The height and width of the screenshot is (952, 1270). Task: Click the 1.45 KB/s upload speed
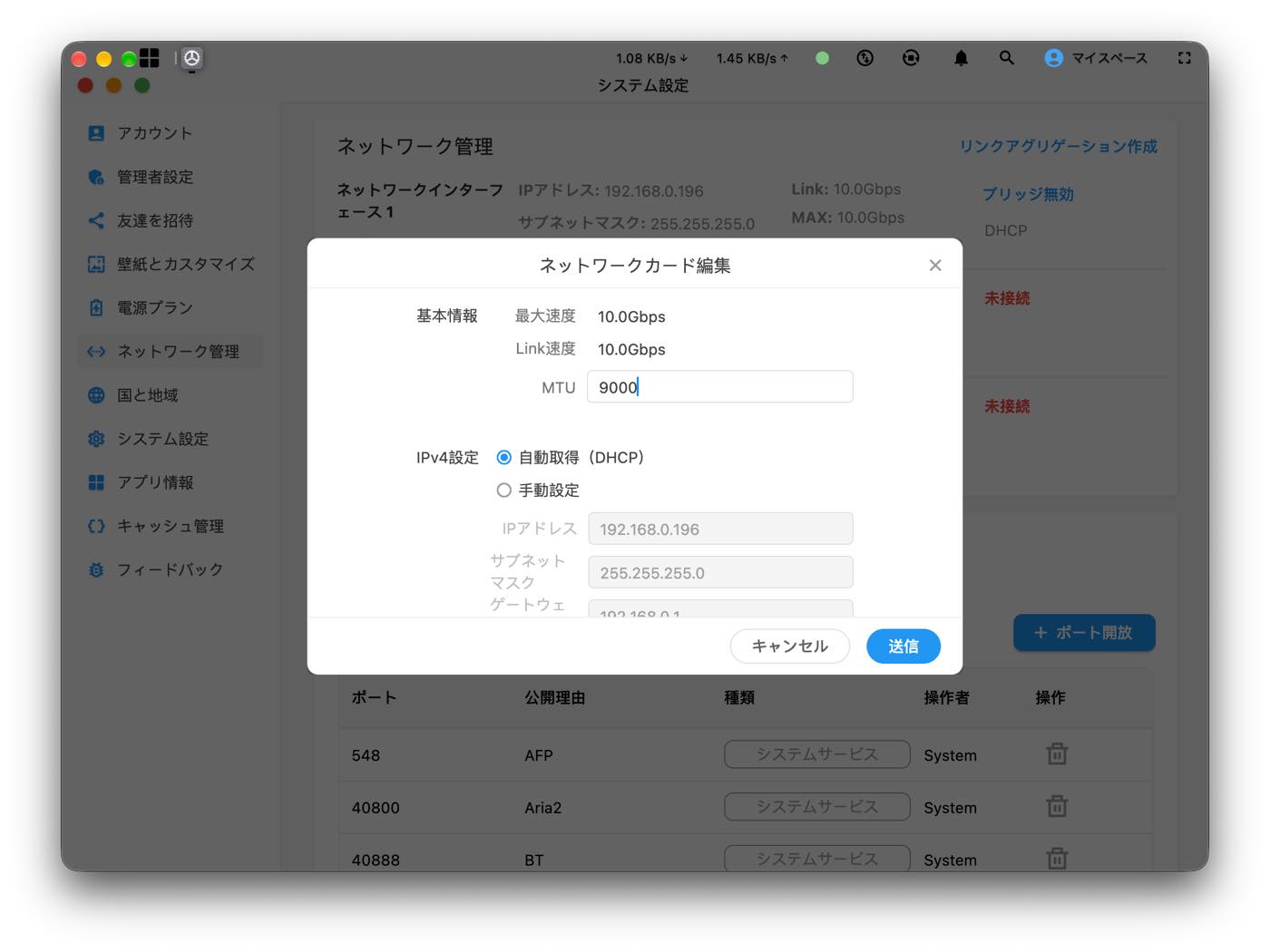tap(752, 58)
